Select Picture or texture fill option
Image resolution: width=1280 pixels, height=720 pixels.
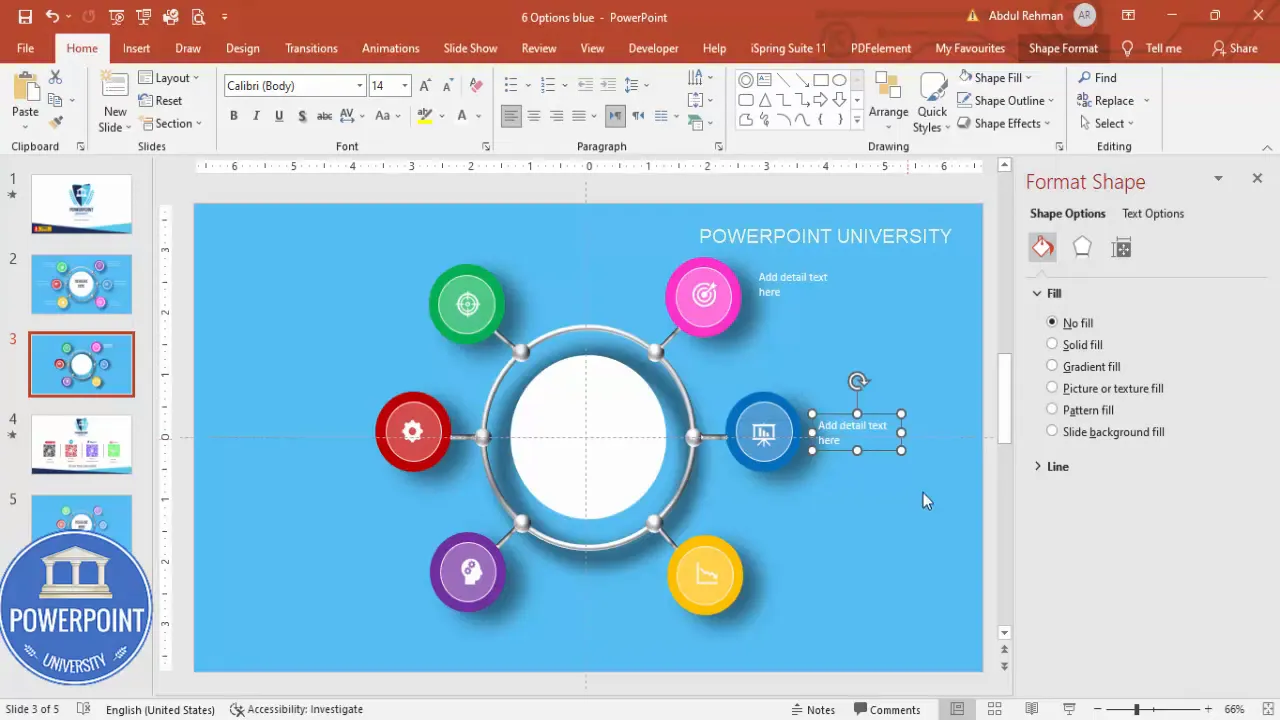1052,387
